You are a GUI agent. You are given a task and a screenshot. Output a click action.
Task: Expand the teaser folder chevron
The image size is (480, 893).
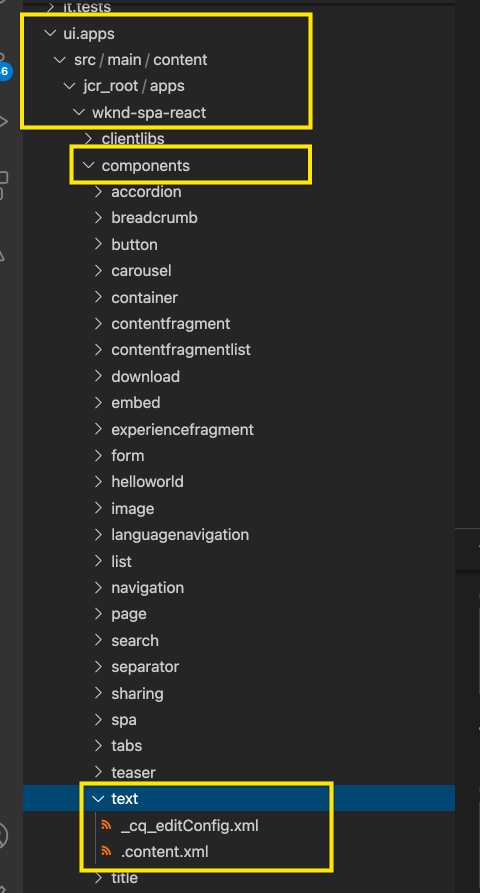tap(99, 772)
